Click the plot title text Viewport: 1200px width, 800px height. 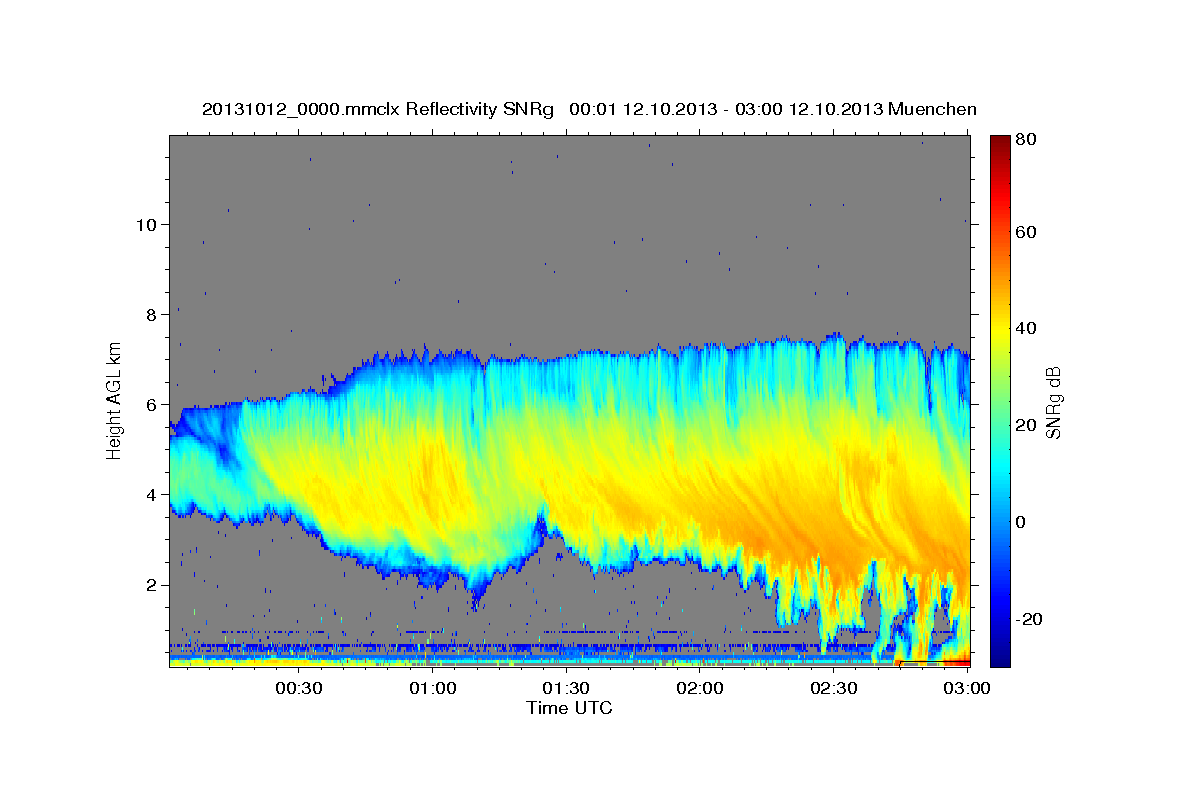(589, 109)
